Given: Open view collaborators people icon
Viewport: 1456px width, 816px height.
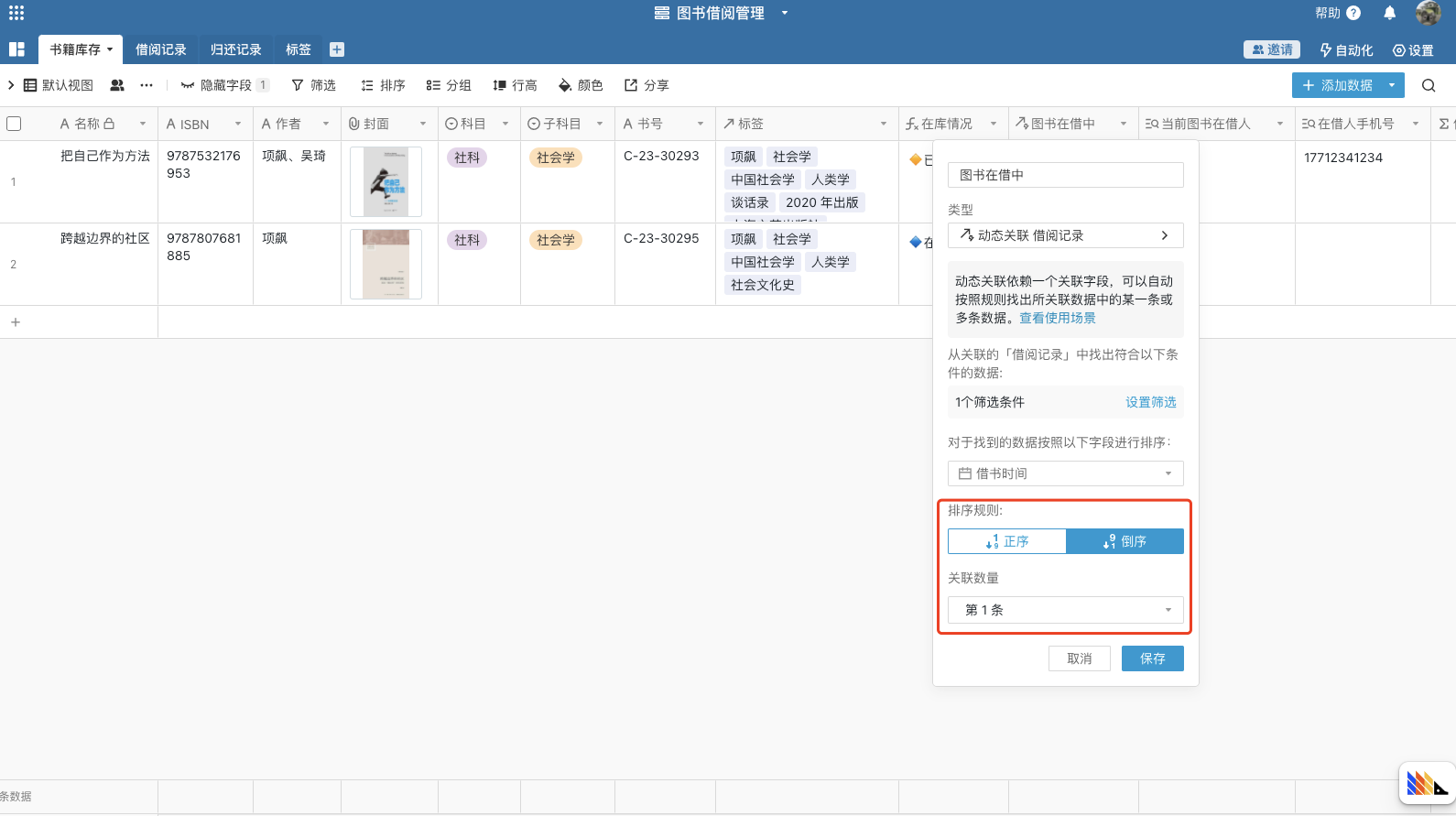Looking at the screenshot, I should [x=117, y=85].
